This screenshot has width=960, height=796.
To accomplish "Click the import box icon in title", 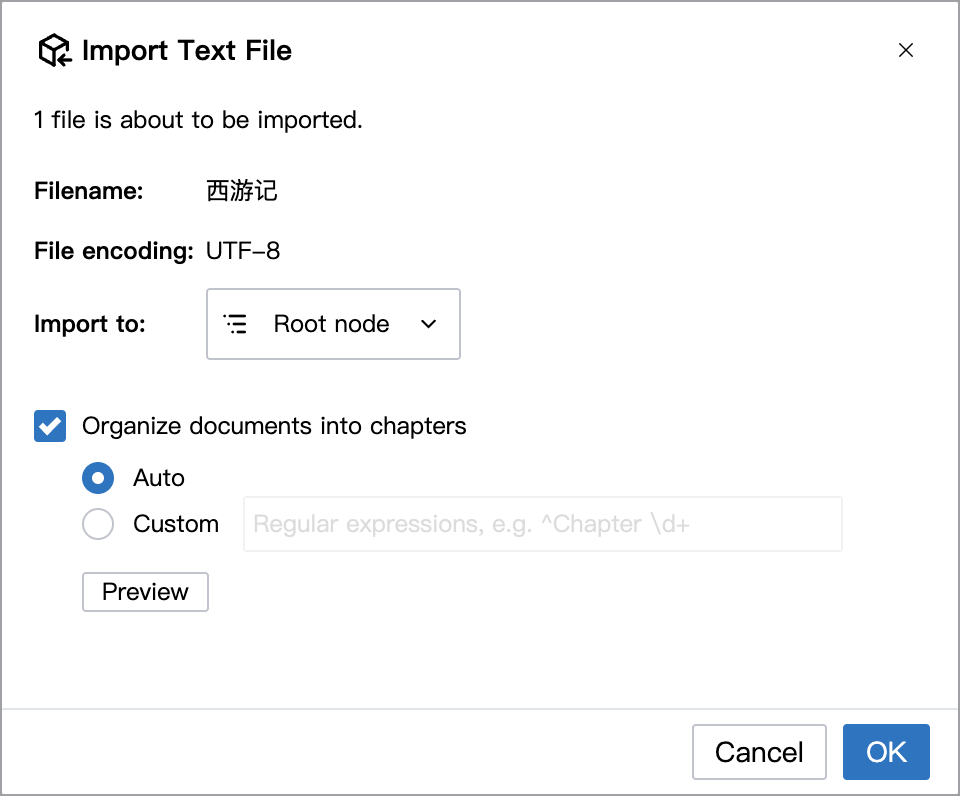I will tap(54, 50).
